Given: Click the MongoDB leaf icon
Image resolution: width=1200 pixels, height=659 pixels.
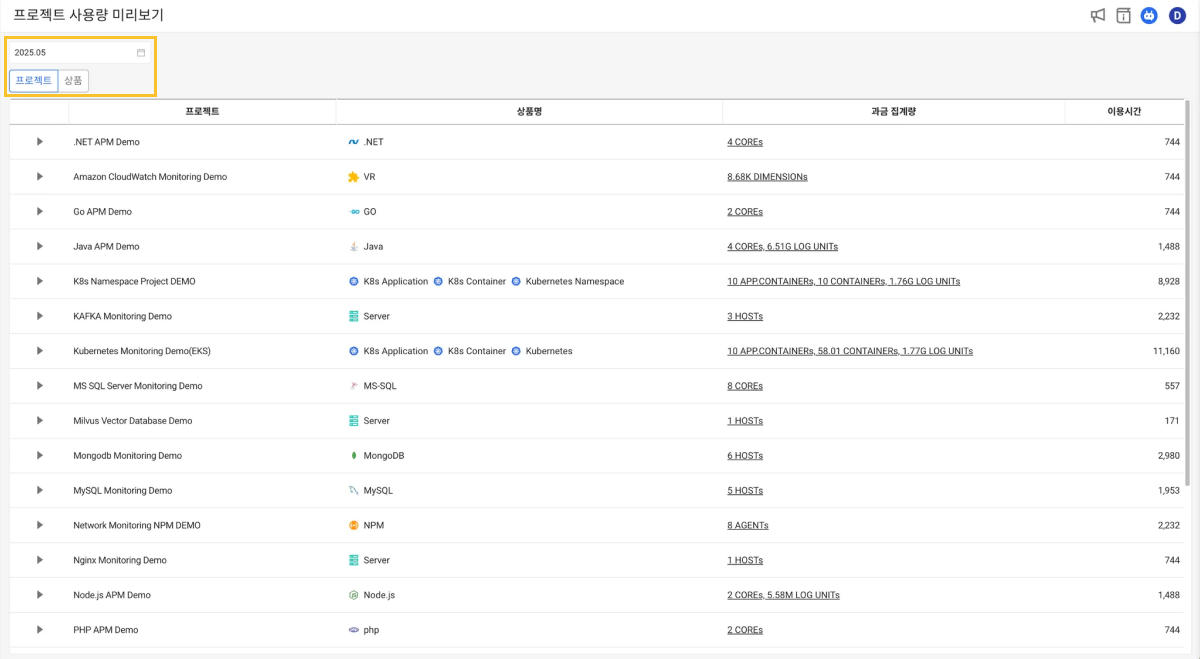Looking at the screenshot, I should (353, 456).
